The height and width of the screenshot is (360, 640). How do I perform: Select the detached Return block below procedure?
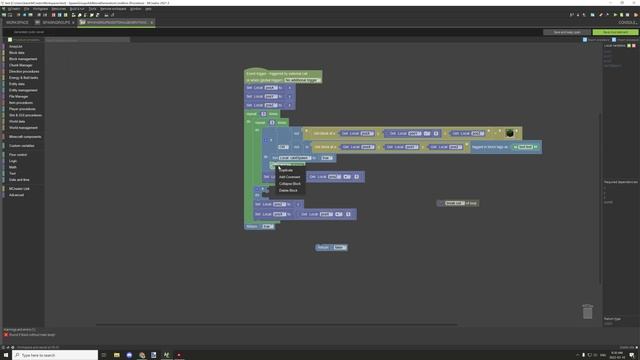(x=331, y=247)
